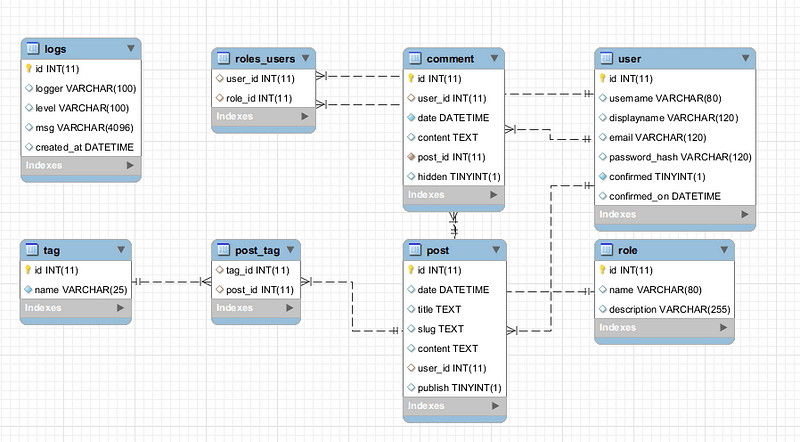Select the comment table title
This screenshot has width=800, height=442.
tap(450, 59)
